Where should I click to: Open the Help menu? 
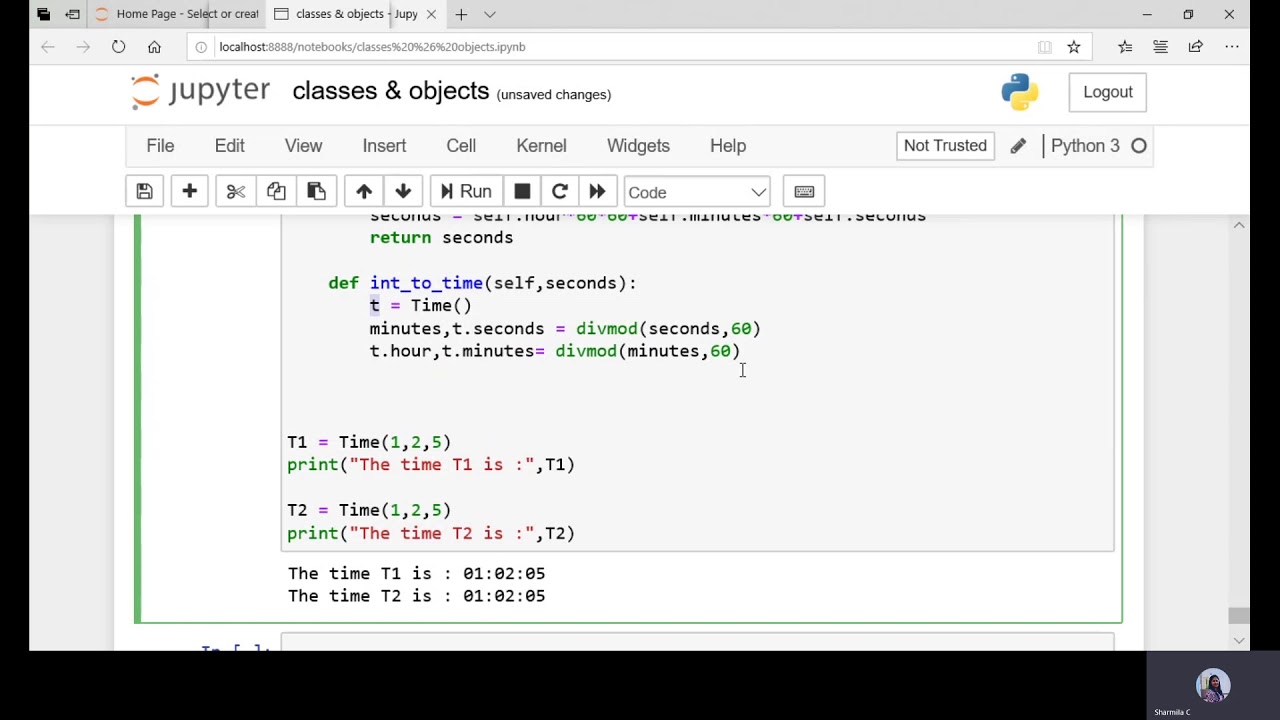(728, 146)
